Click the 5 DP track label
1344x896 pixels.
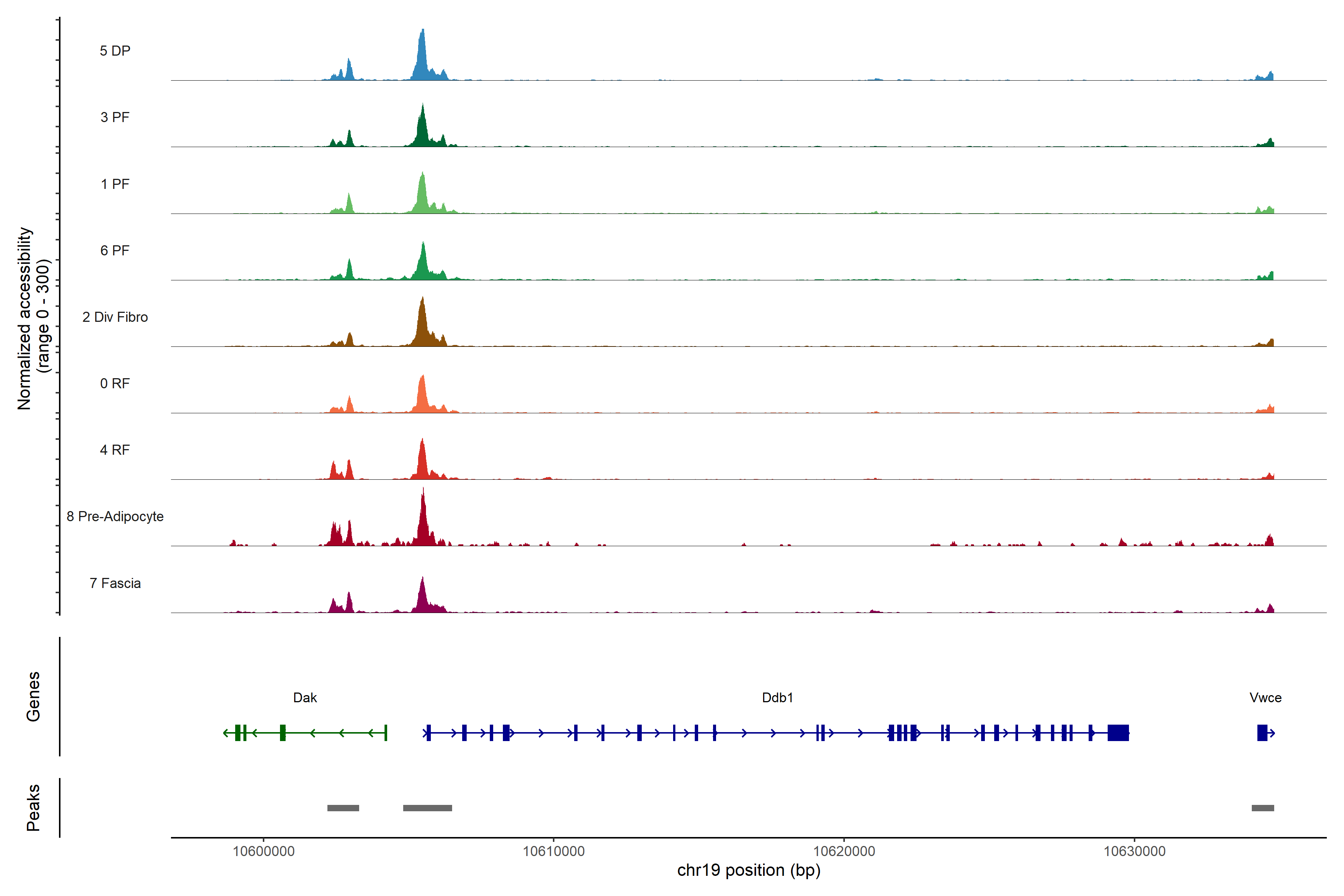(x=115, y=51)
